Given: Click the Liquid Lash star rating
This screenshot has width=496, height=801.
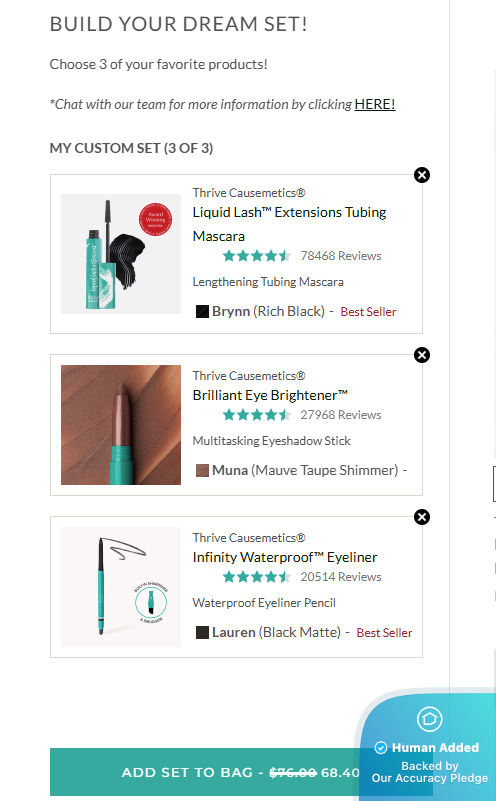Looking at the screenshot, I should [x=257, y=255].
